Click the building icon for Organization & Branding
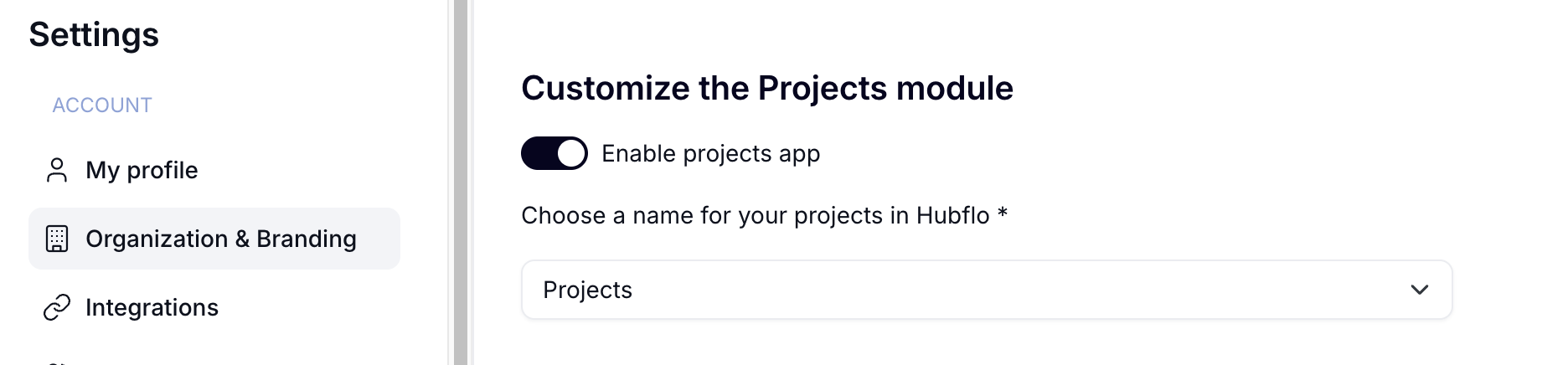 (57, 239)
